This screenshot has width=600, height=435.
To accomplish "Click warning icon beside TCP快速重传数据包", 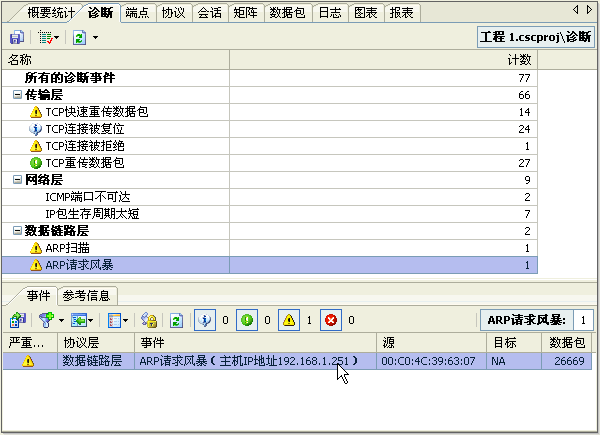I will tap(36, 112).
